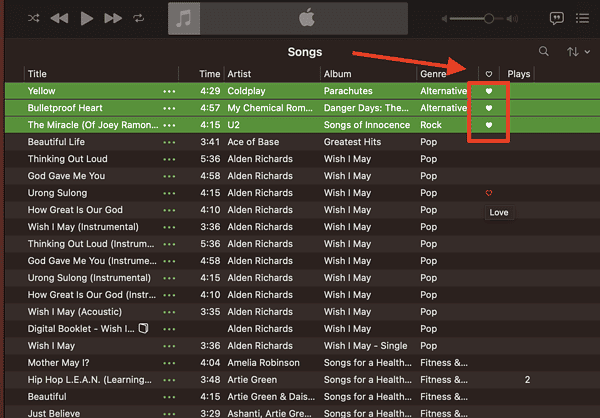Image resolution: width=600 pixels, height=418 pixels.
Task: Open the ellipsis menu for Thinking Out Loud
Action: pyautogui.click(x=169, y=159)
